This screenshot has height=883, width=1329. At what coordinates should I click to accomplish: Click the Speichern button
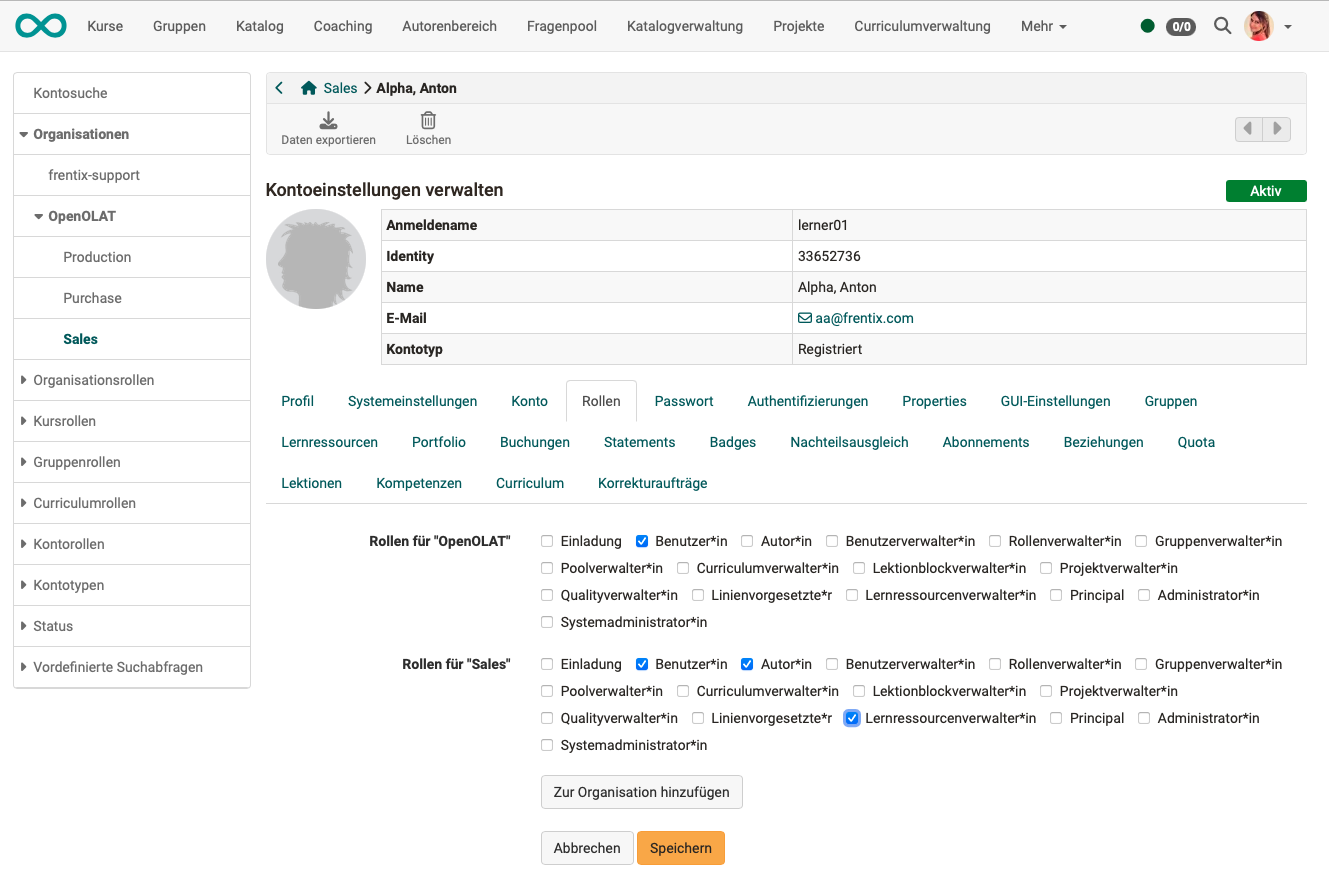[680, 848]
